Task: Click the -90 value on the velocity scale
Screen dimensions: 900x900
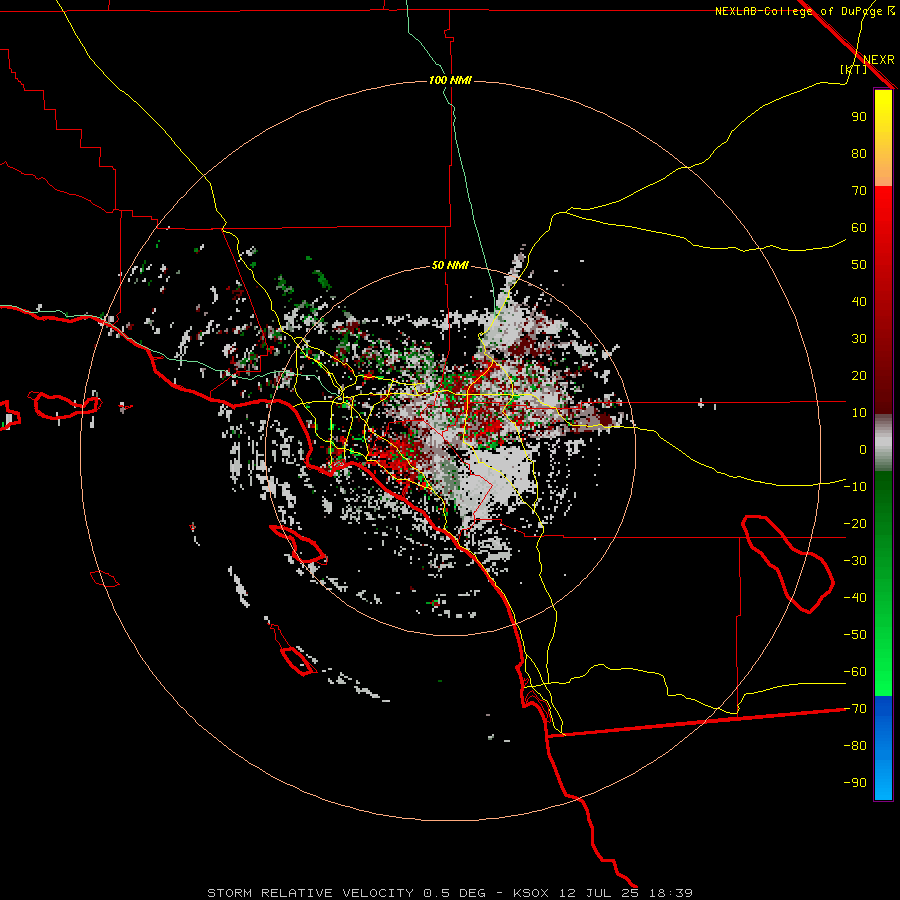Action: (x=855, y=783)
